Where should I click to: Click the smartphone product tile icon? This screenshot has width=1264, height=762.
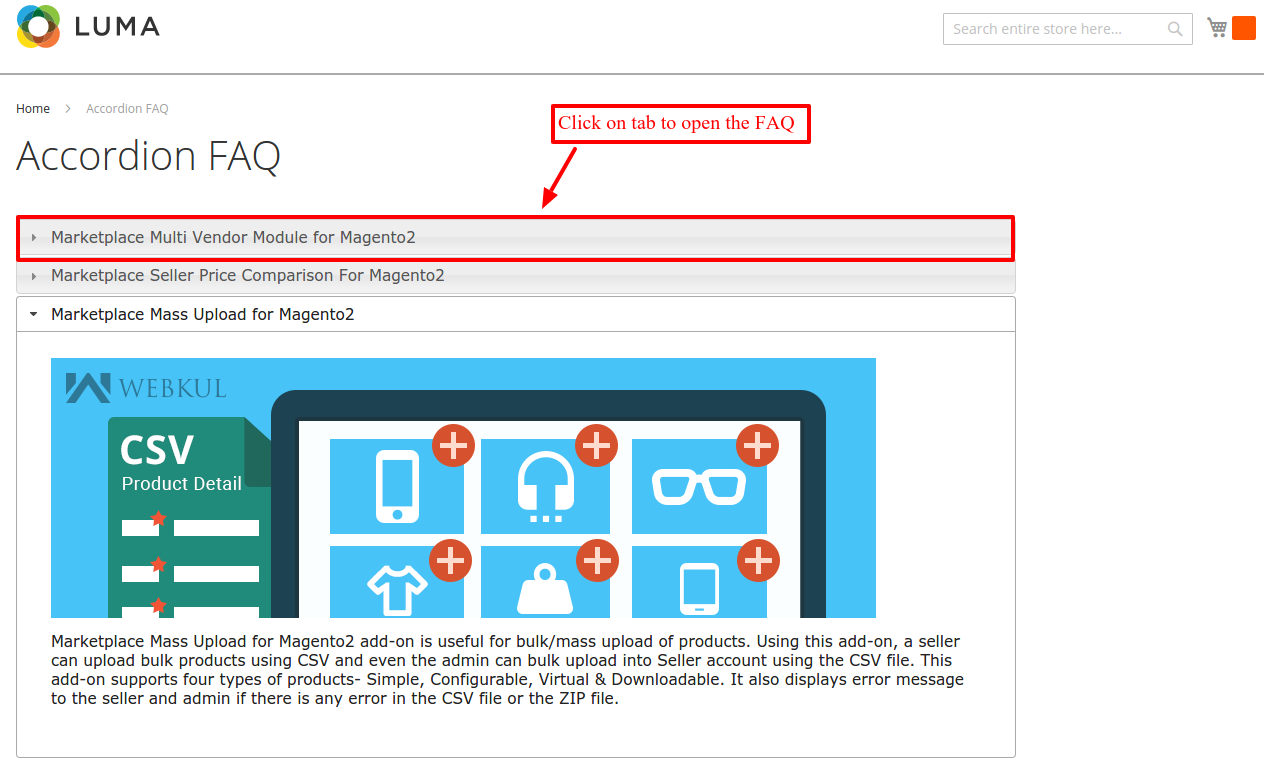tap(397, 487)
